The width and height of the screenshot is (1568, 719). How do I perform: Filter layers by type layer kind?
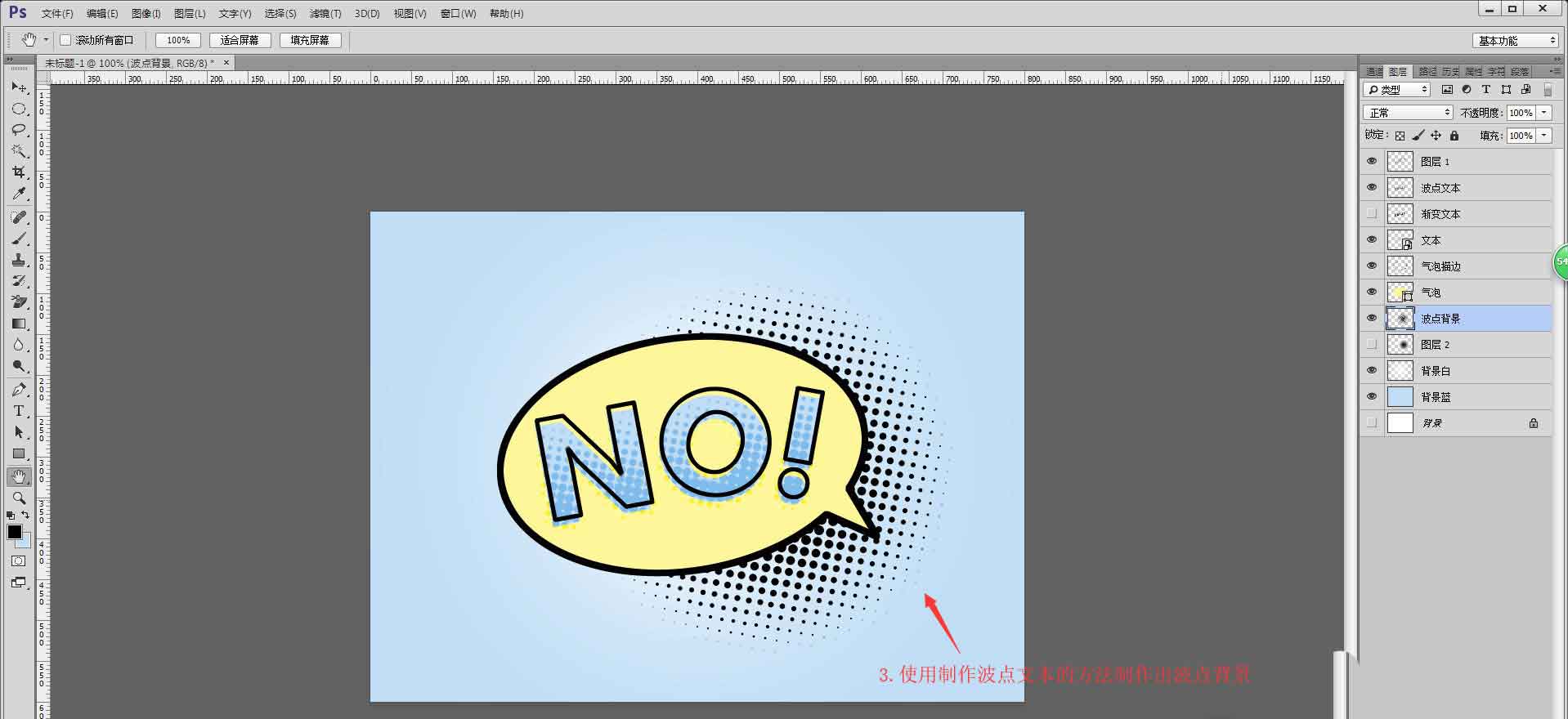click(x=1486, y=90)
